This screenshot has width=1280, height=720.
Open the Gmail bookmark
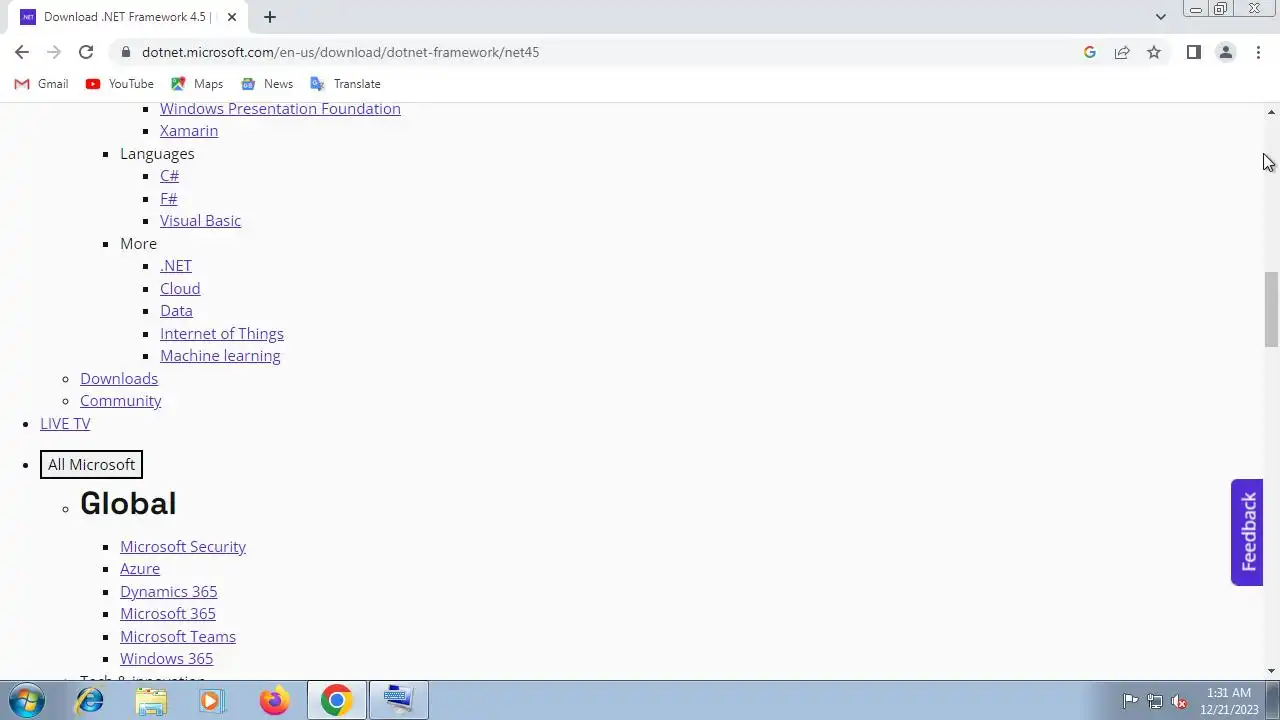41,84
